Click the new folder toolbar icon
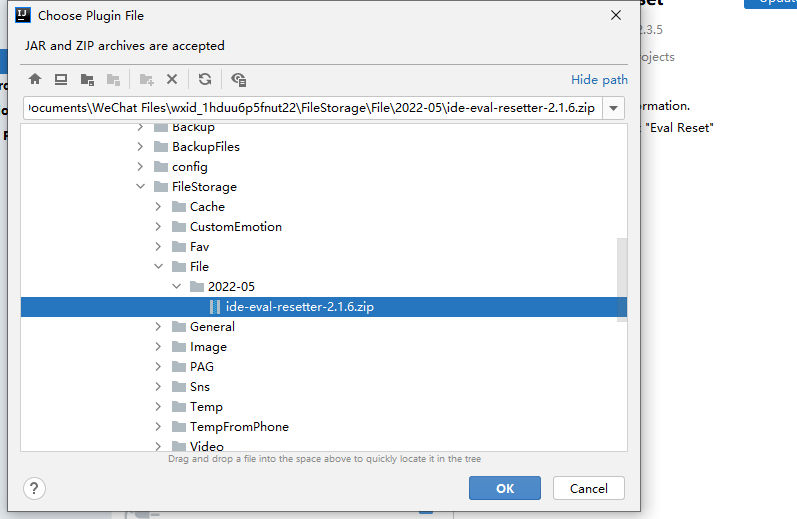 pos(146,79)
